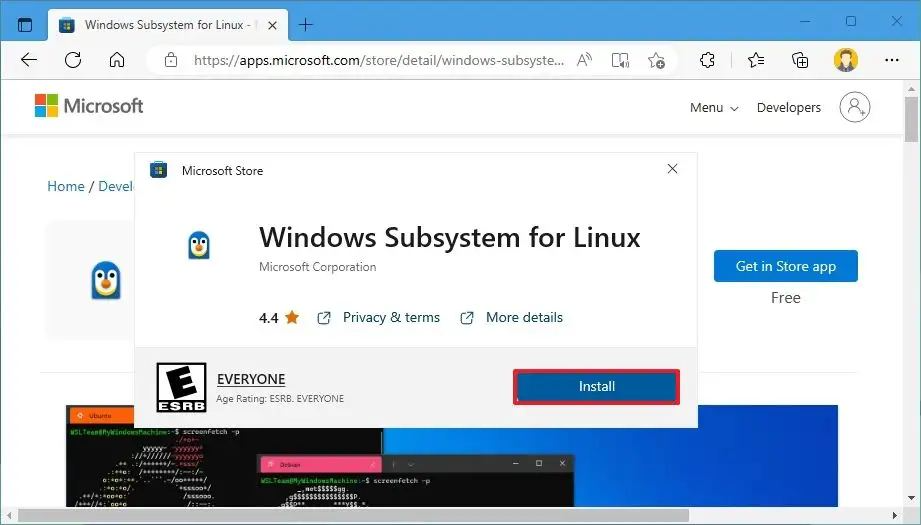
Task: Click the Microsoft logo
Action: [x=89, y=106]
